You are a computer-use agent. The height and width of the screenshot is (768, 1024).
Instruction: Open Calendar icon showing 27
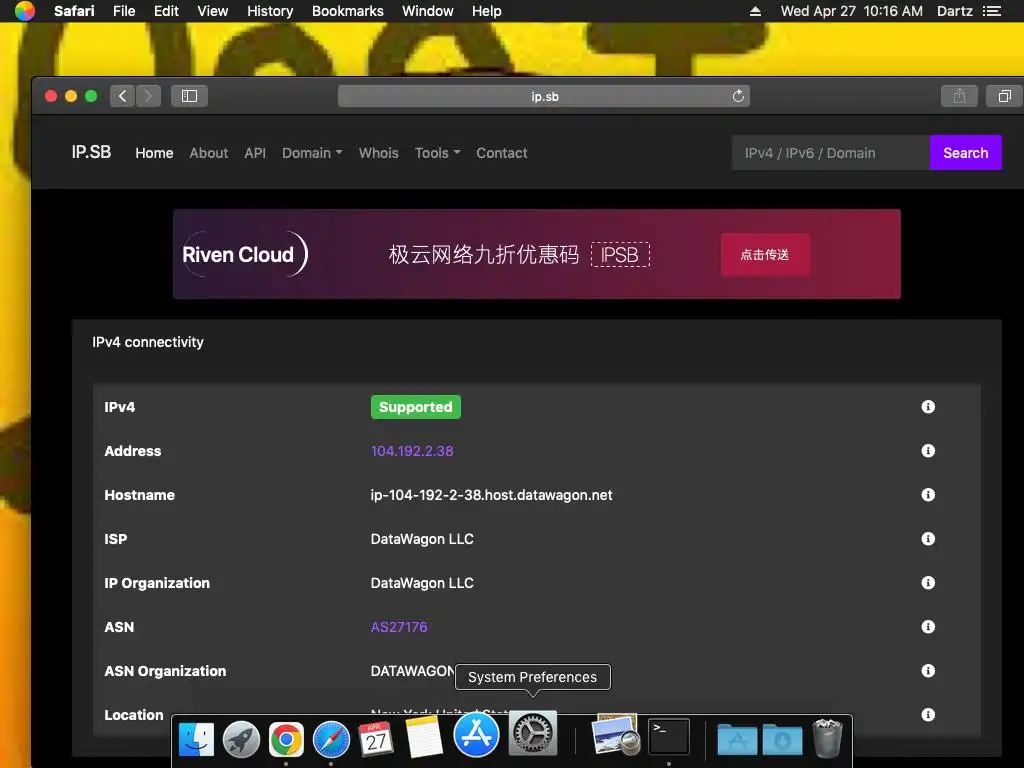coord(376,739)
